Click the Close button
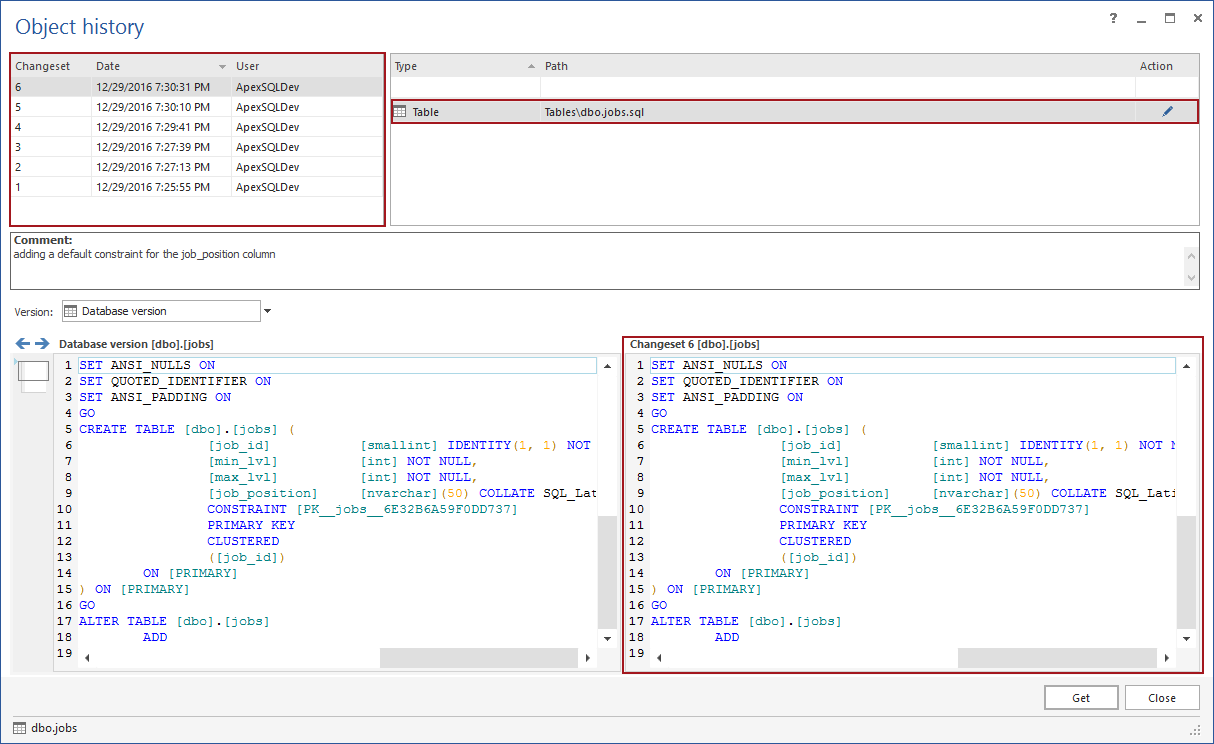This screenshot has height=744, width=1214. point(1162,697)
